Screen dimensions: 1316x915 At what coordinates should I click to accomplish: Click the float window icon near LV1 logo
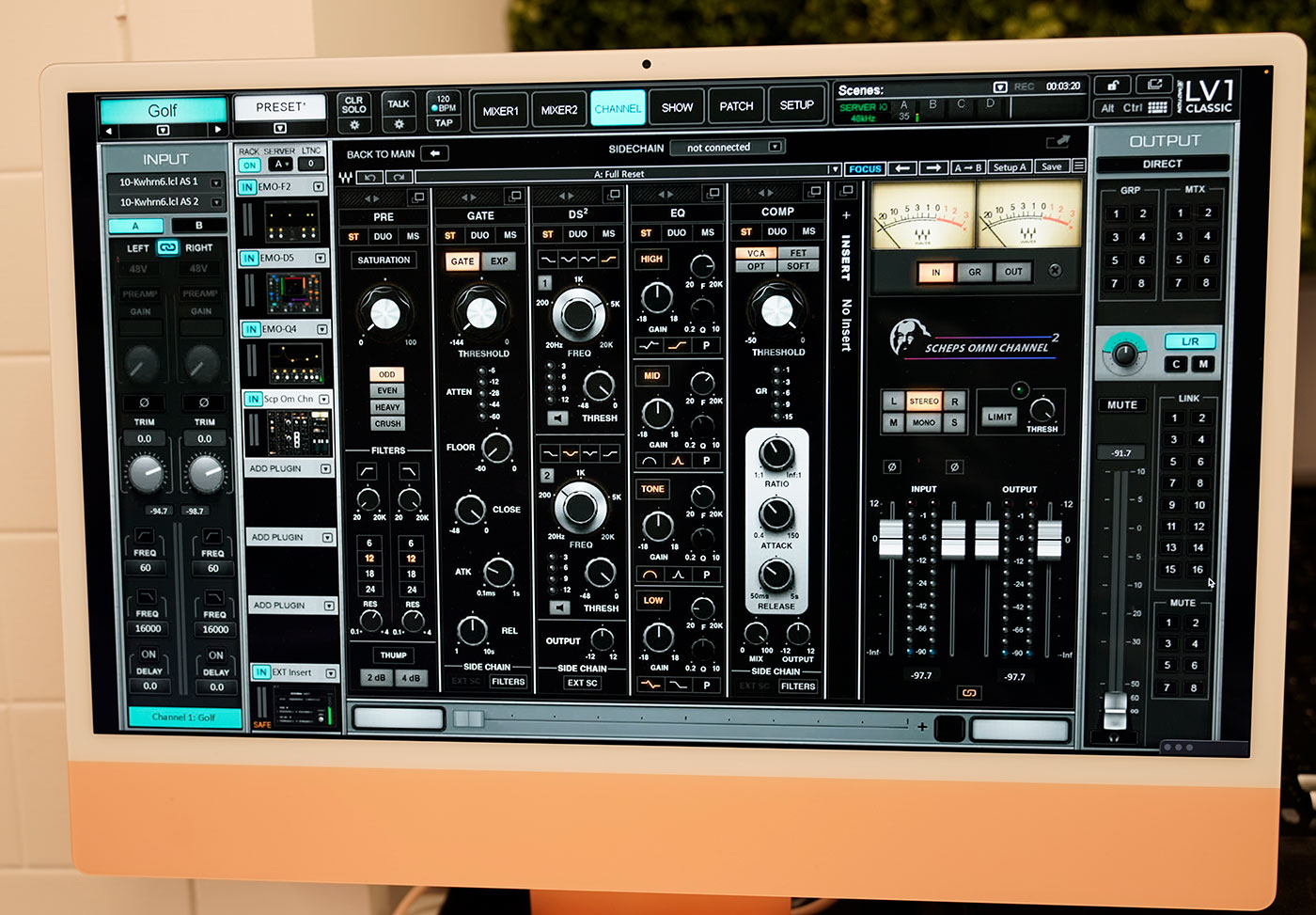[x=1153, y=86]
